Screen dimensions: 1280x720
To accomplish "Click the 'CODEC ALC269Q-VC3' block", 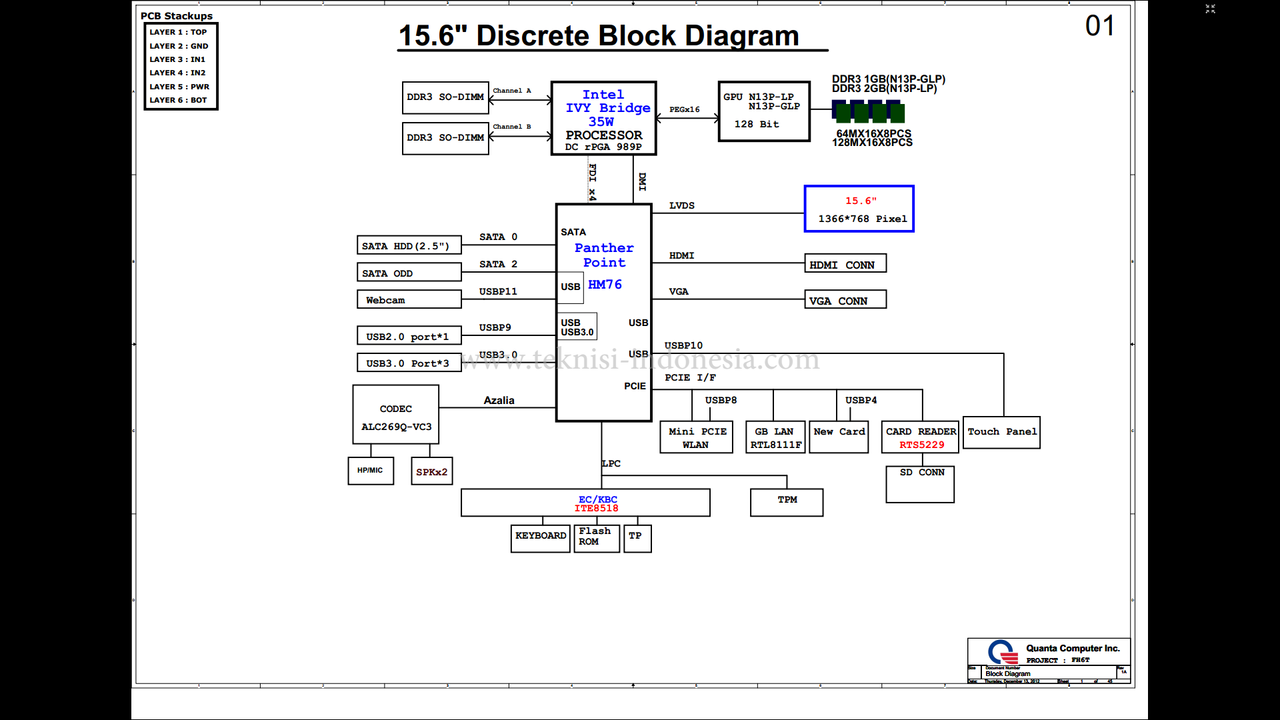I will tap(396, 415).
